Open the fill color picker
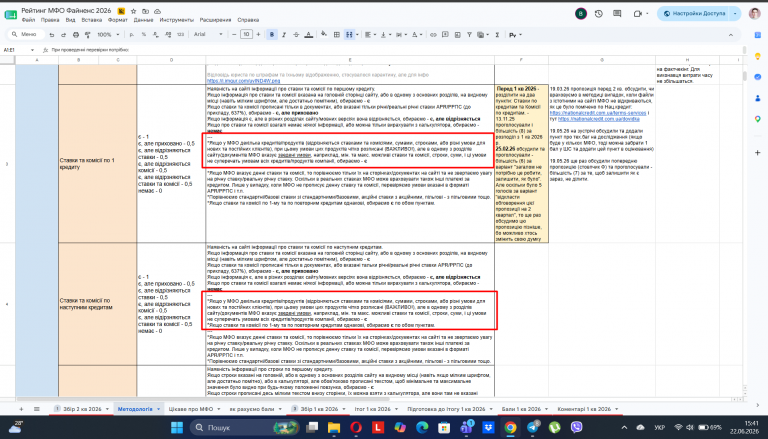Screen dimensions: 768x439 click(x=324, y=35)
